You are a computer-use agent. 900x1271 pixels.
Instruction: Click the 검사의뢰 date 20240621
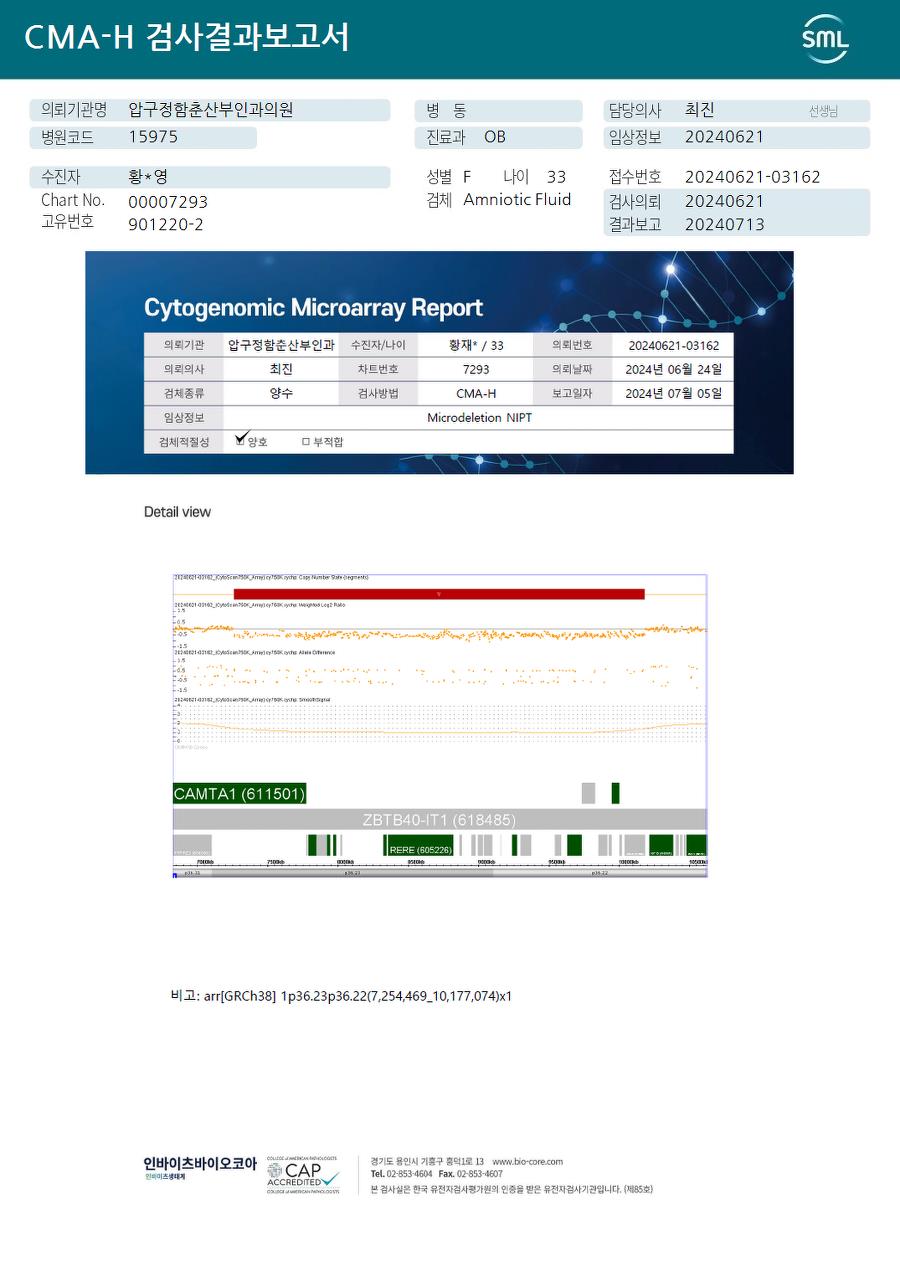pyautogui.click(x=725, y=201)
